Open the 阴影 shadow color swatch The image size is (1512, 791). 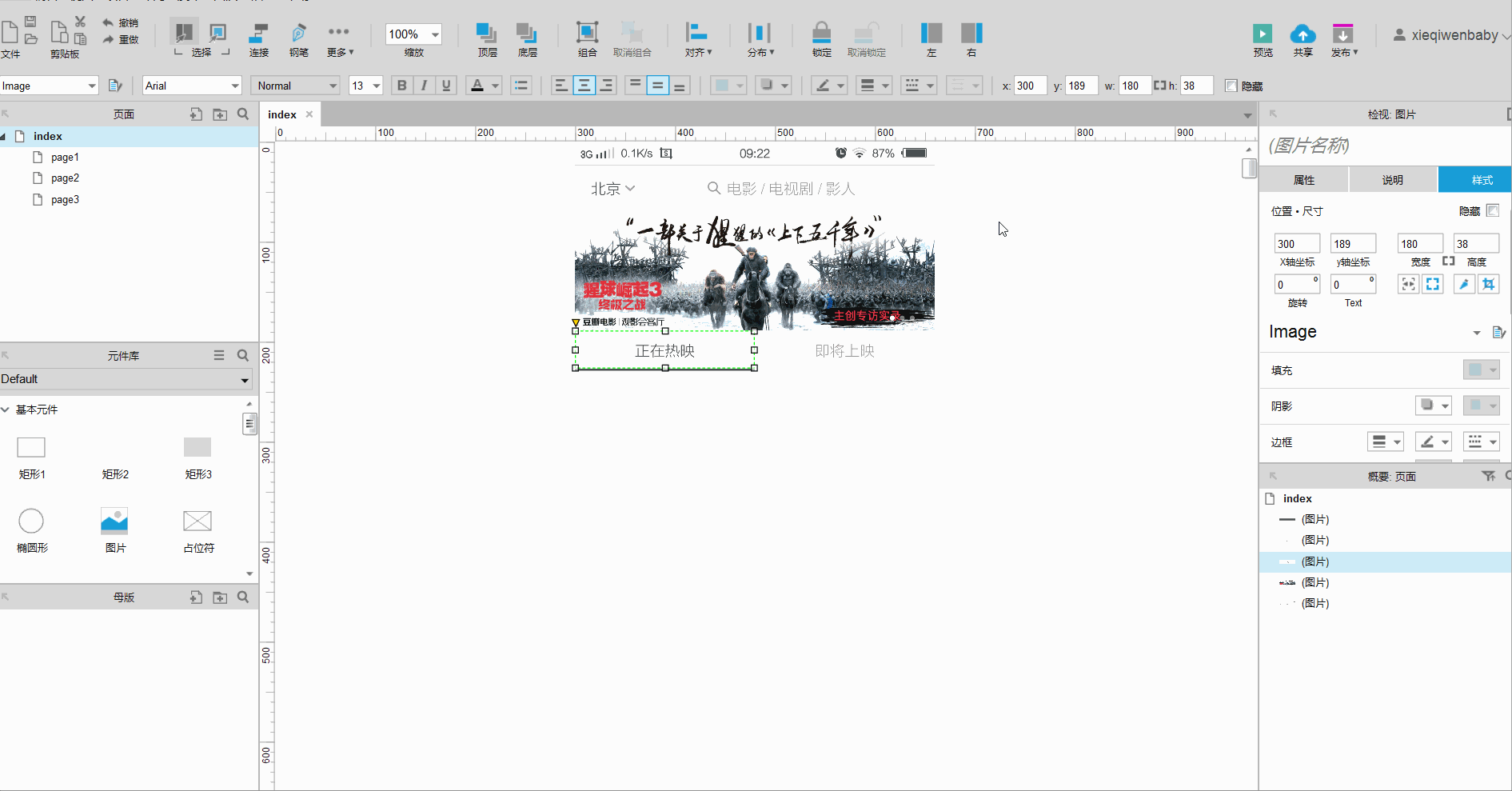click(x=1481, y=405)
